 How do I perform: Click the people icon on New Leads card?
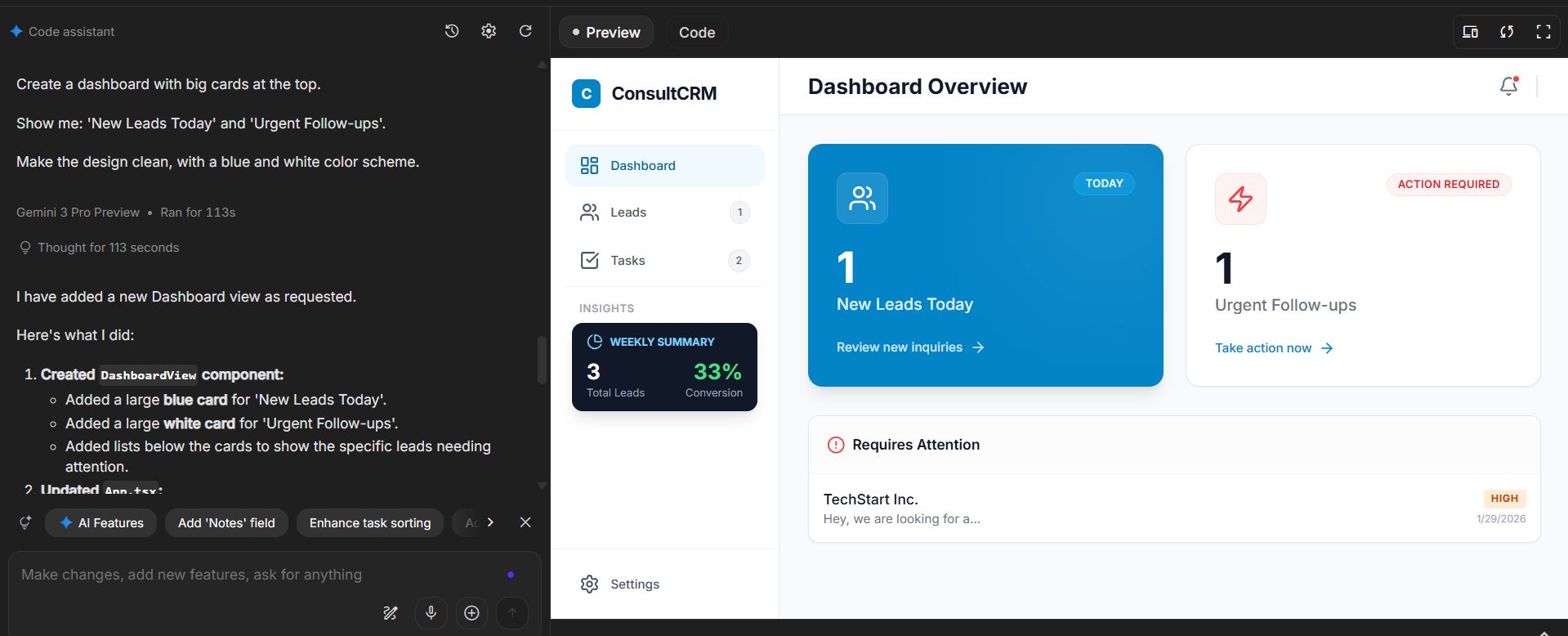[x=862, y=198]
